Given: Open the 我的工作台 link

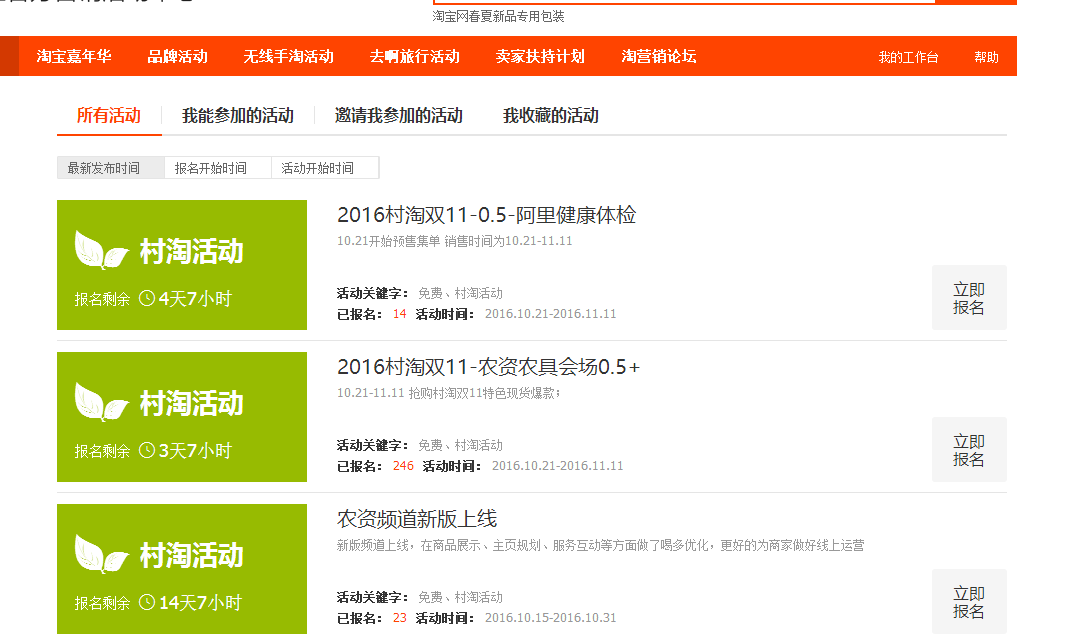Looking at the screenshot, I should coord(908,57).
